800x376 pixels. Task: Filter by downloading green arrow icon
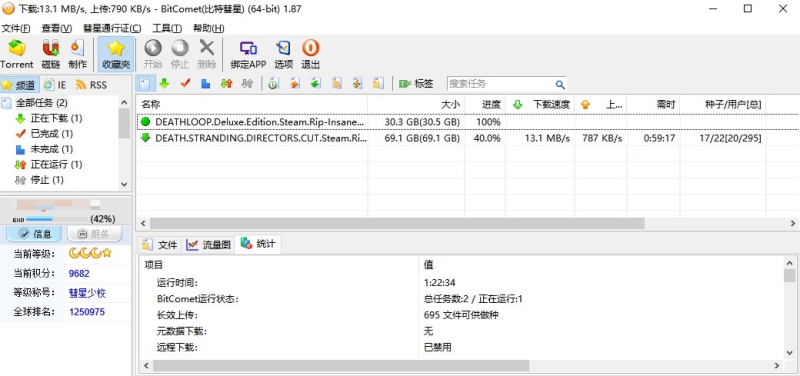[x=164, y=84]
